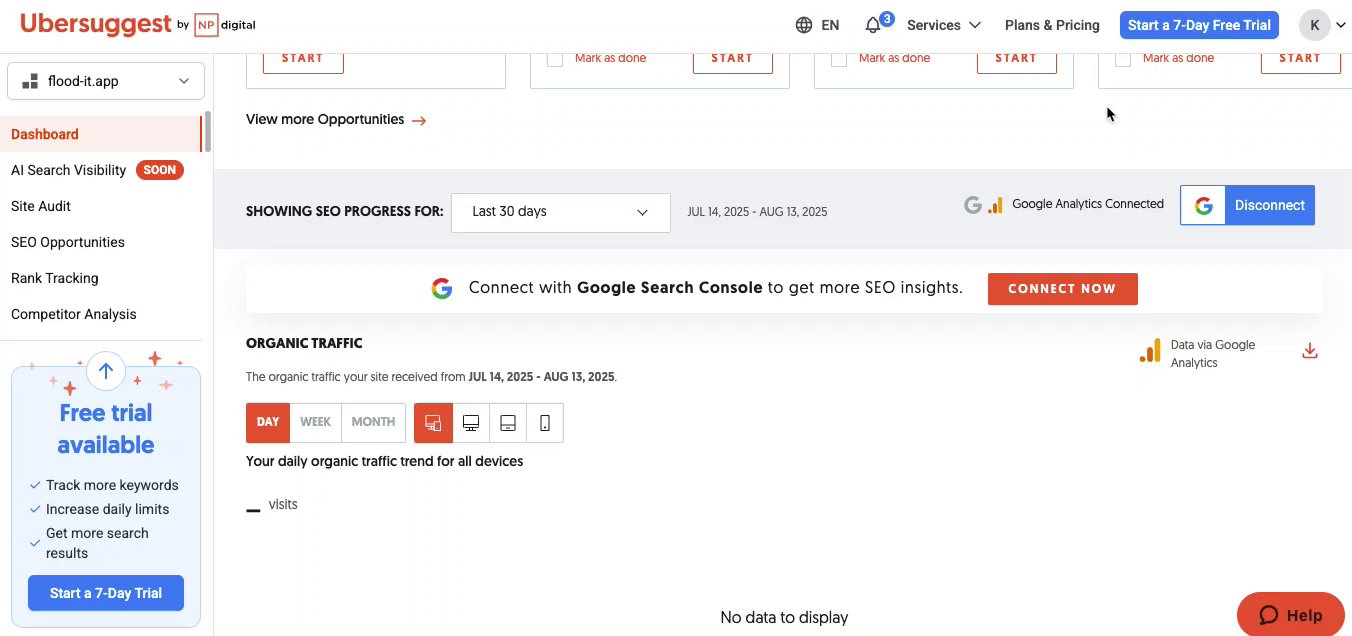Expand account menu chevron beside avatar
This screenshot has height=636, width=1352.
point(1340,25)
